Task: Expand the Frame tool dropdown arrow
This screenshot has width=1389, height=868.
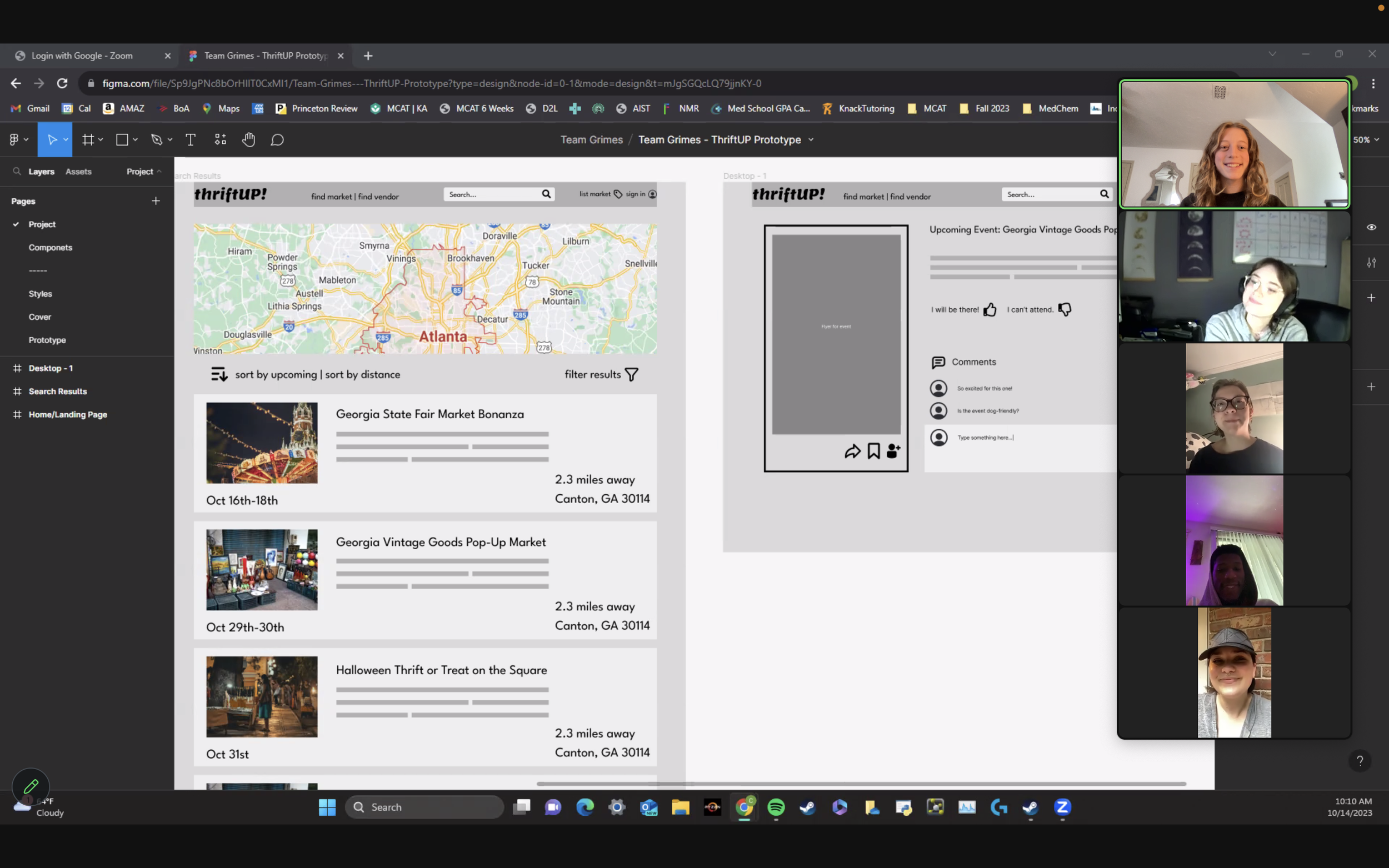Action: pos(101,139)
